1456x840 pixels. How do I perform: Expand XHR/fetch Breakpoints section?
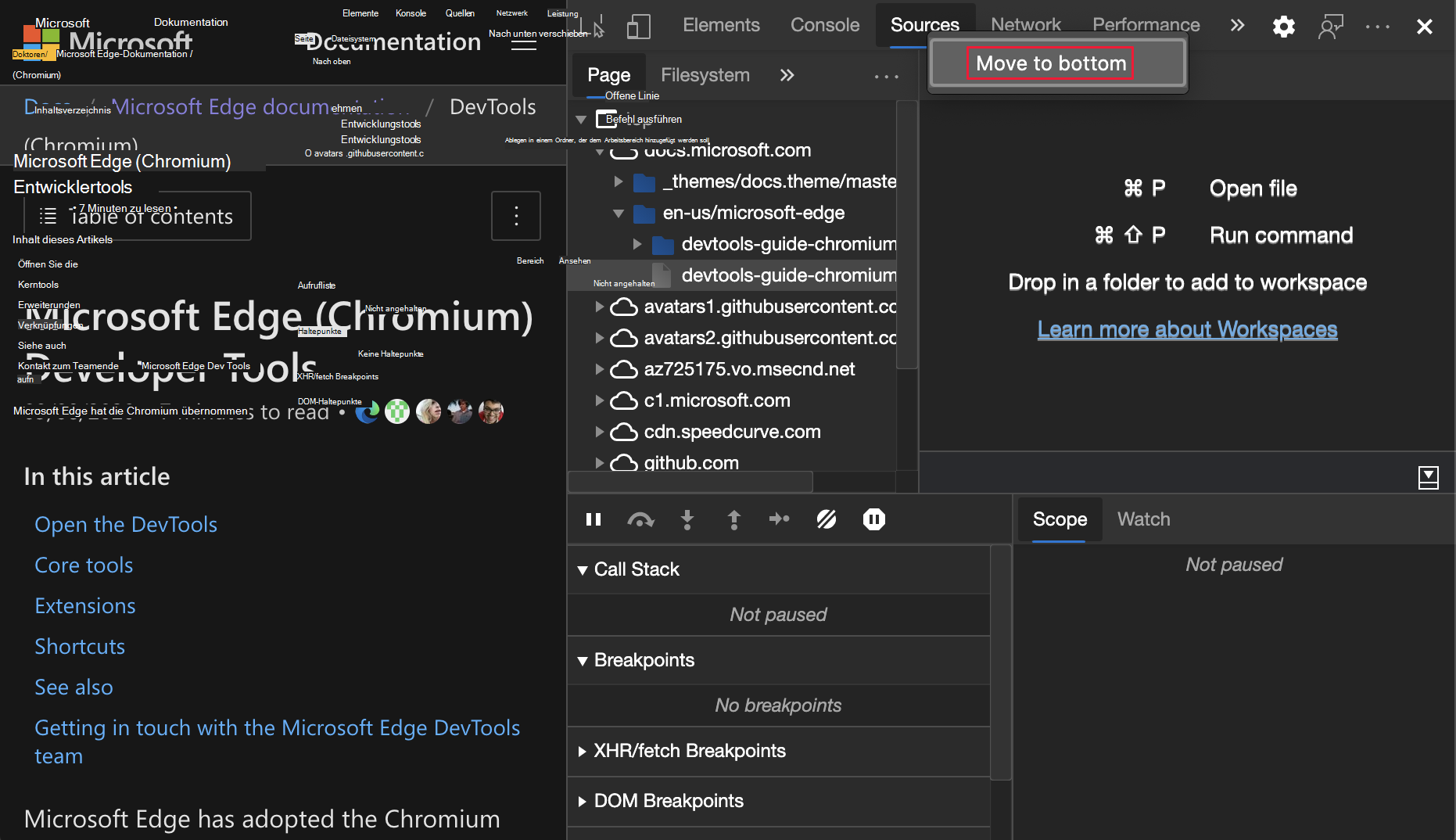(x=583, y=752)
